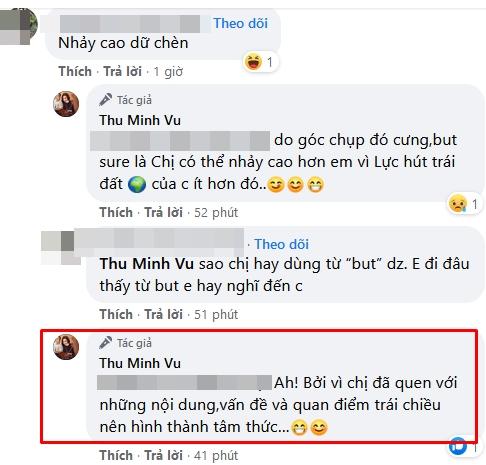Viewport: 486px width, 465px height.
Task: Reply to the "Nhảy cao dữ chèn" comment
Action: tap(122, 71)
